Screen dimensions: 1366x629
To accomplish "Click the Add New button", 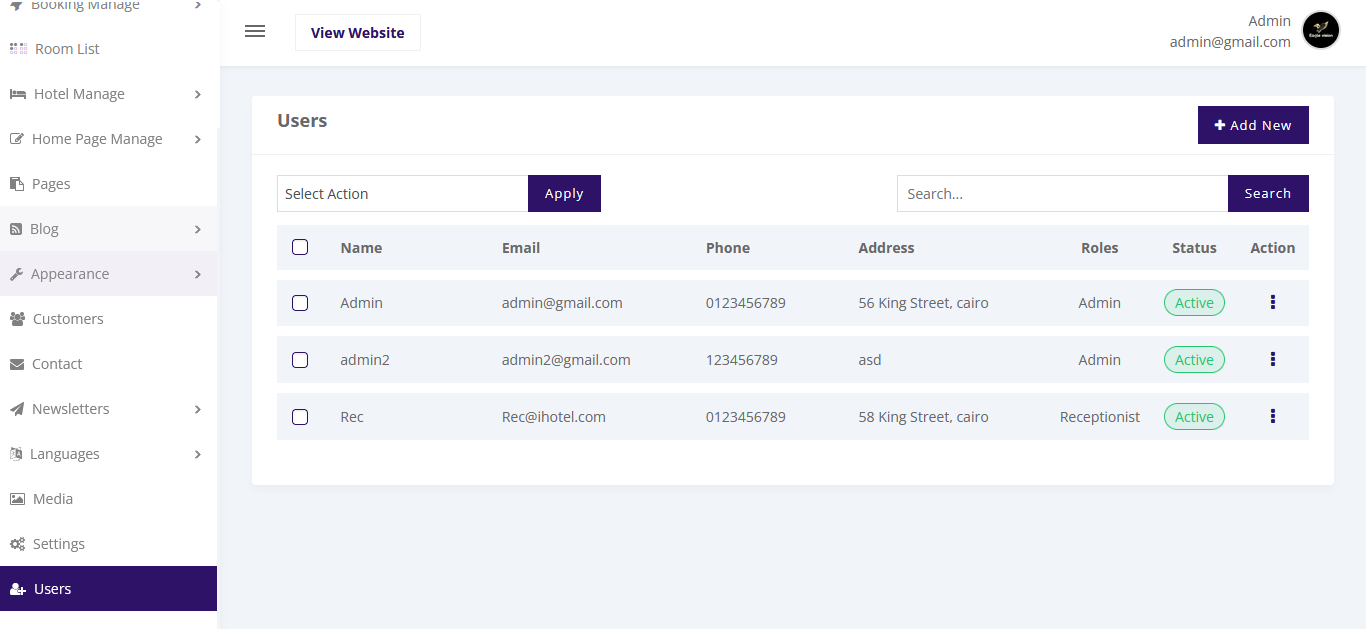I will 1252,125.
